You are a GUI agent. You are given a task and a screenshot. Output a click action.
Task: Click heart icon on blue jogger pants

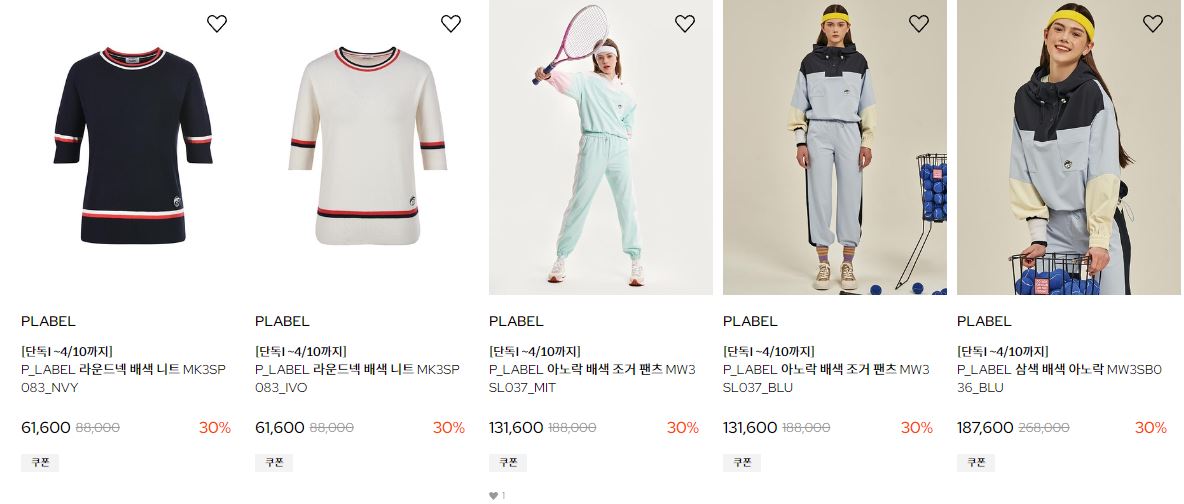coord(919,23)
